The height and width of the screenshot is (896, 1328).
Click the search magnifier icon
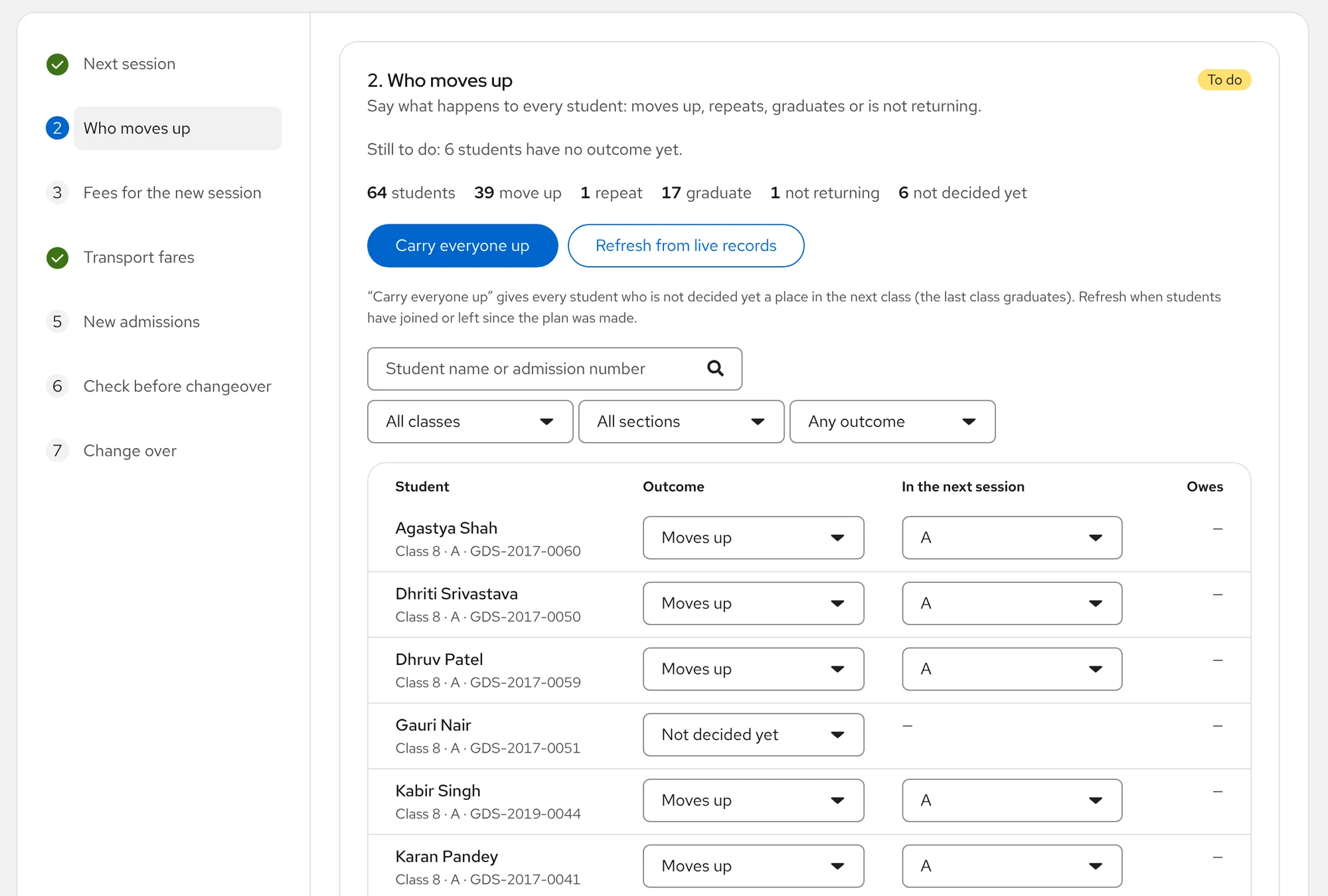pyautogui.click(x=715, y=368)
